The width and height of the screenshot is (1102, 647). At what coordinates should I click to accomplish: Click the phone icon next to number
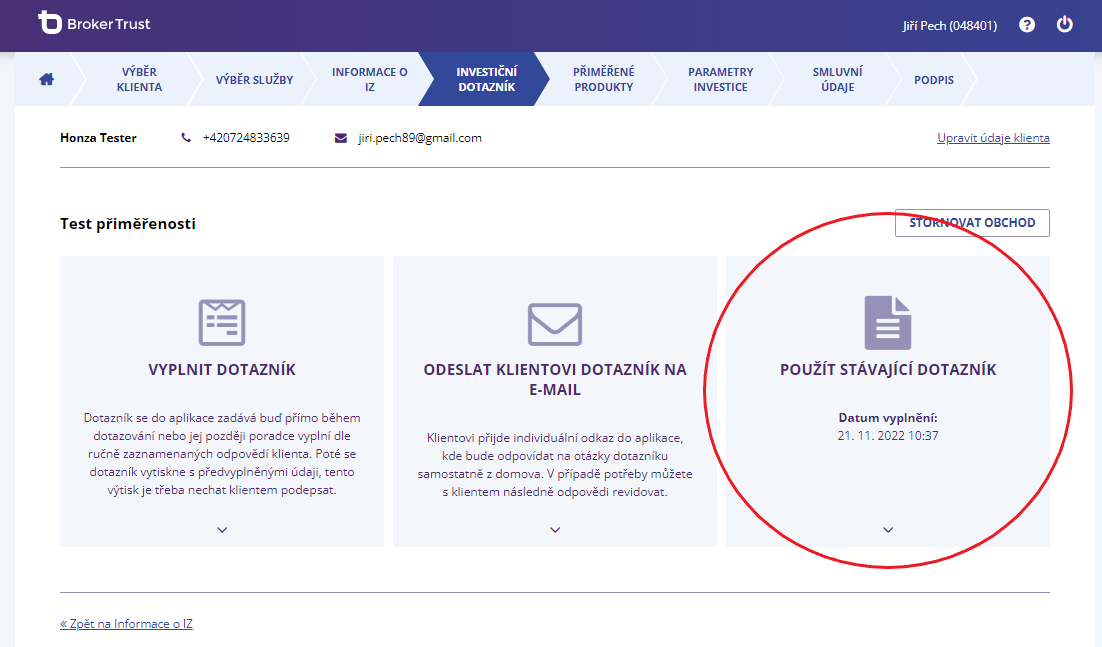[186, 138]
